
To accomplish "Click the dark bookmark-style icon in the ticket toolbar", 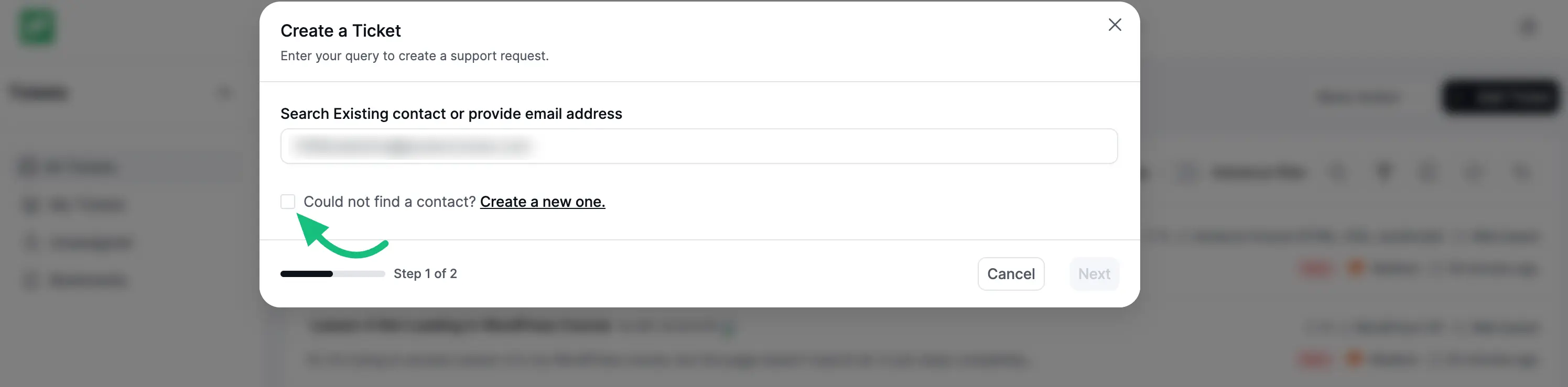I will coord(1383,172).
